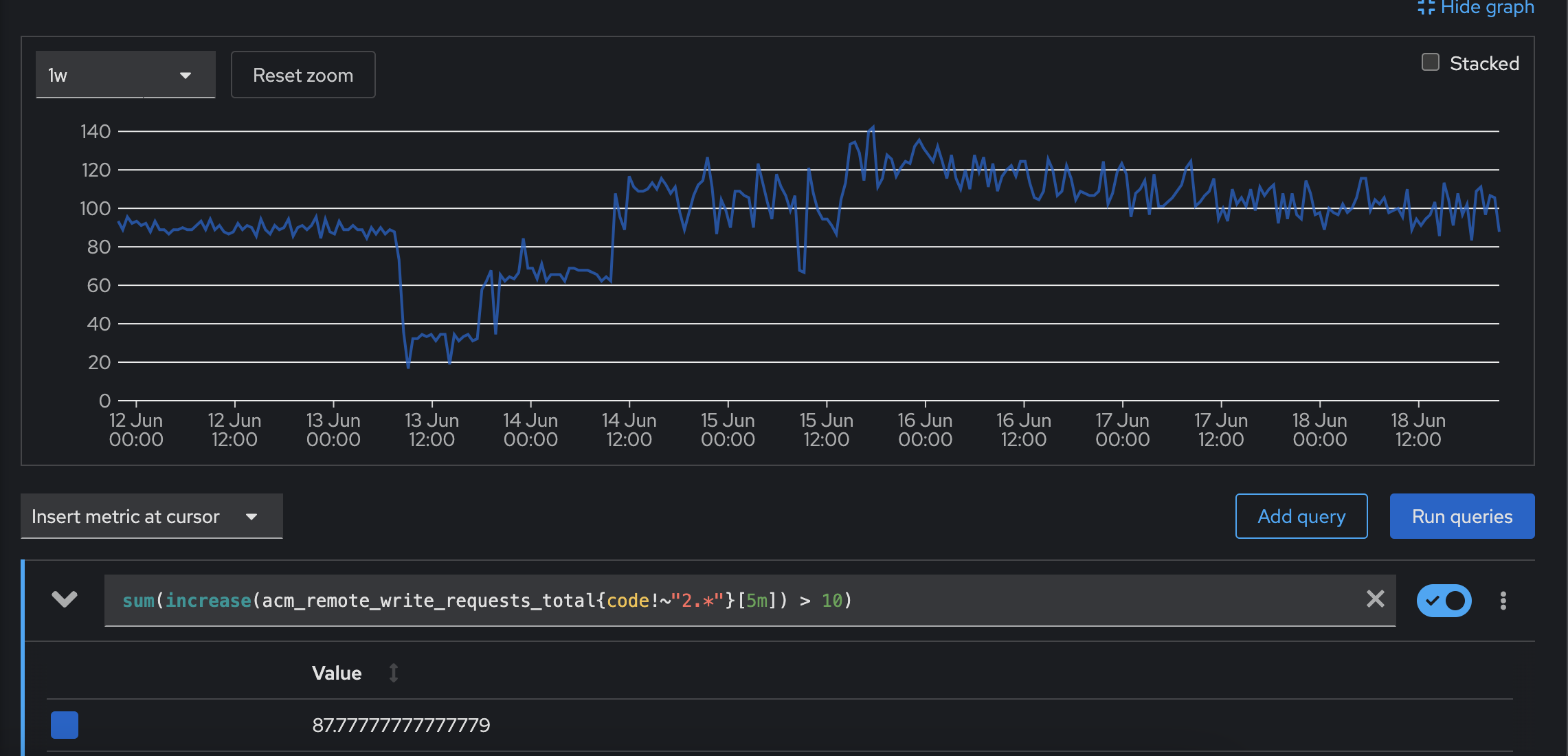
Task: Click the Hide graph link text
Action: pos(1487,8)
